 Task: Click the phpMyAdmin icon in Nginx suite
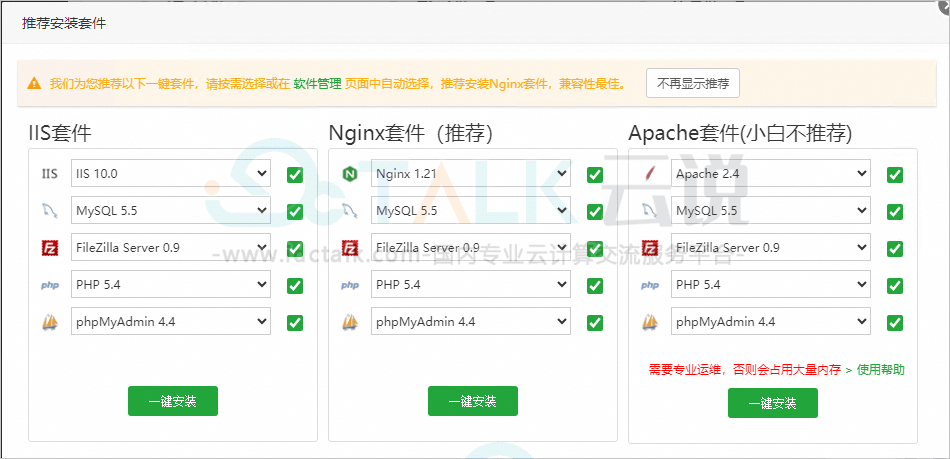pyautogui.click(x=350, y=322)
